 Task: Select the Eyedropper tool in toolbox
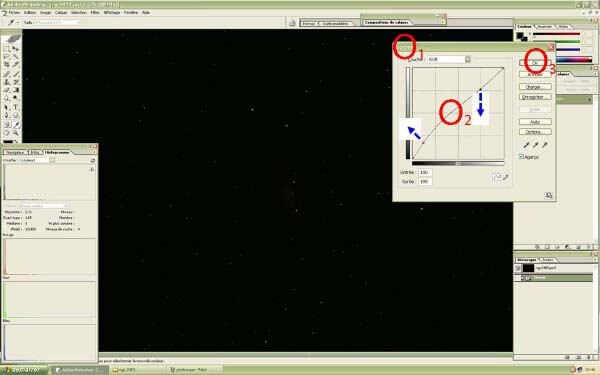[x=16, y=124]
